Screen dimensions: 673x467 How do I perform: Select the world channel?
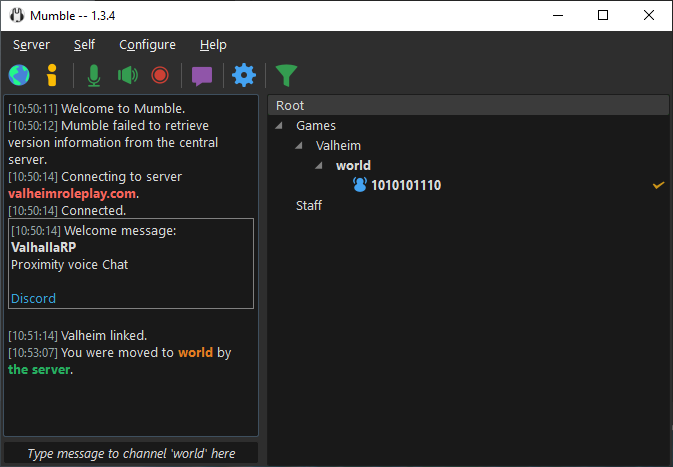353,166
